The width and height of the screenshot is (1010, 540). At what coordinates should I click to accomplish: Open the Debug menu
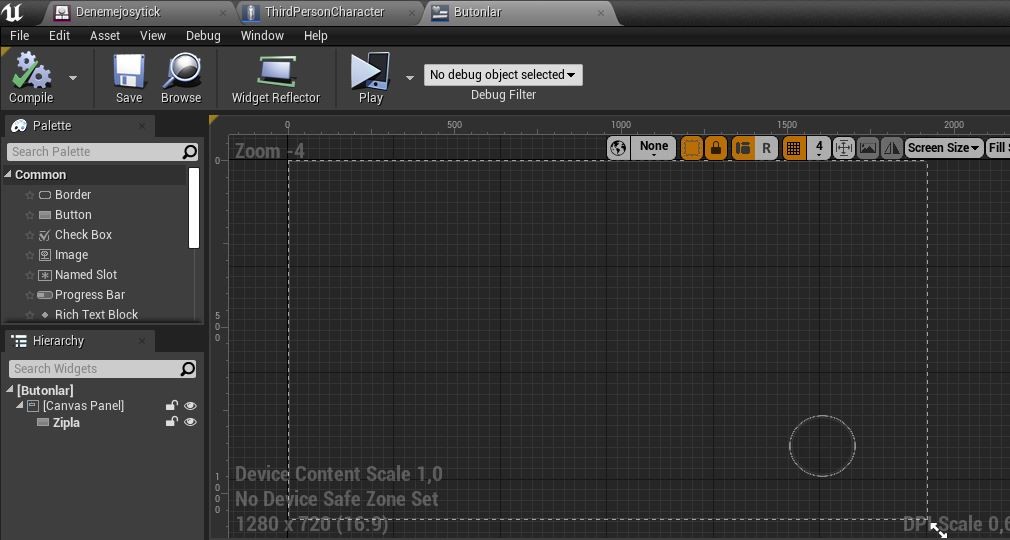(204, 35)
